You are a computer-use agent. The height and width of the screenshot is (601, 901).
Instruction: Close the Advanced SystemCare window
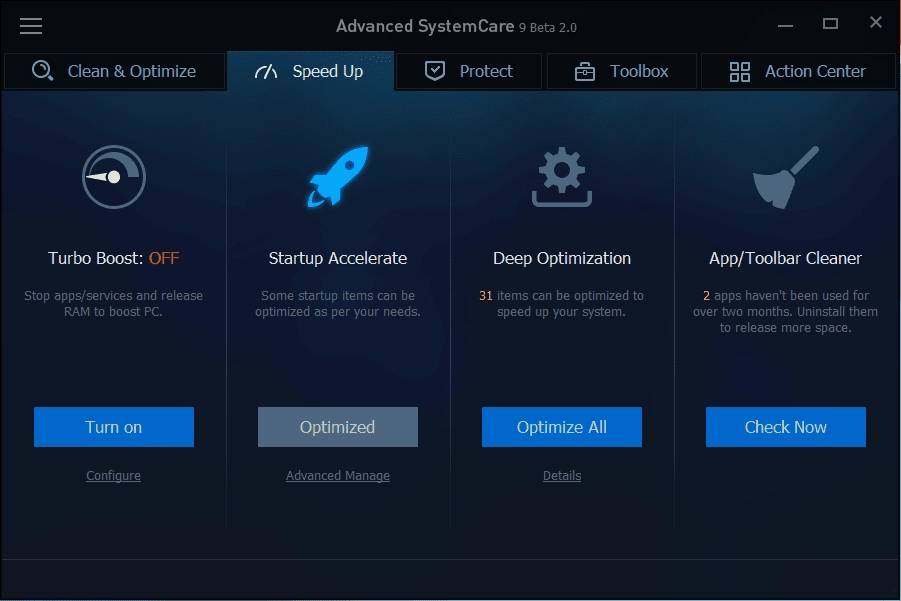pyautogui.click(x=876, y=22)
